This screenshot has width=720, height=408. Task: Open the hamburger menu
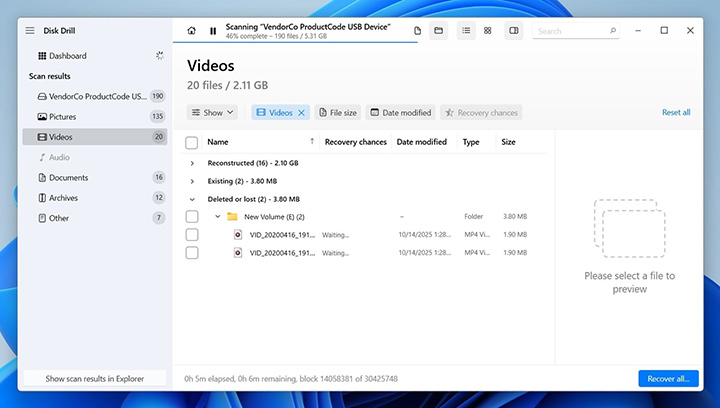coord(30,31)
